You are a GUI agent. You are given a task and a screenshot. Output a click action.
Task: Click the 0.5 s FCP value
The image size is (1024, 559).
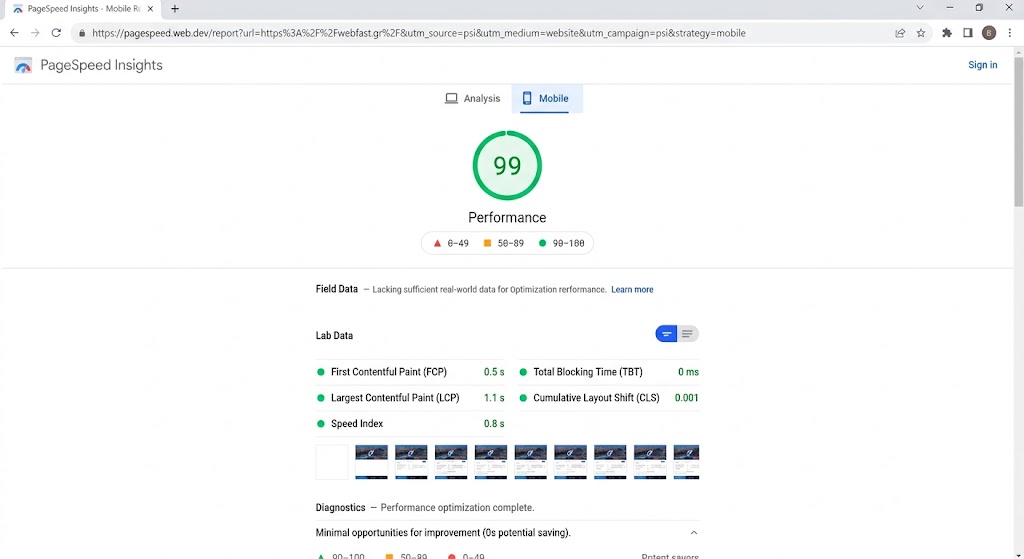tap(494, 372)
